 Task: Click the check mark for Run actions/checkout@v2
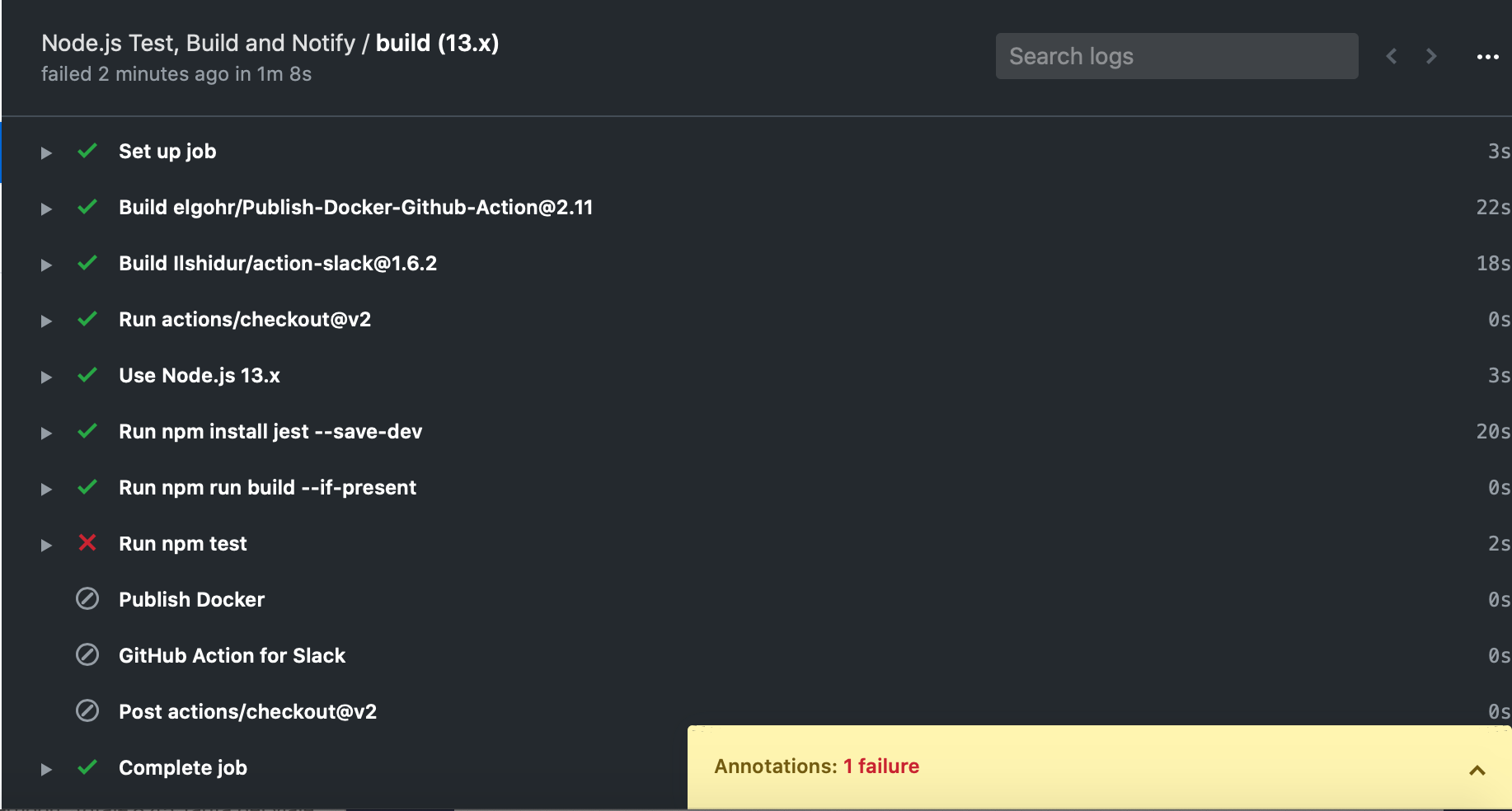click(87, 320)
